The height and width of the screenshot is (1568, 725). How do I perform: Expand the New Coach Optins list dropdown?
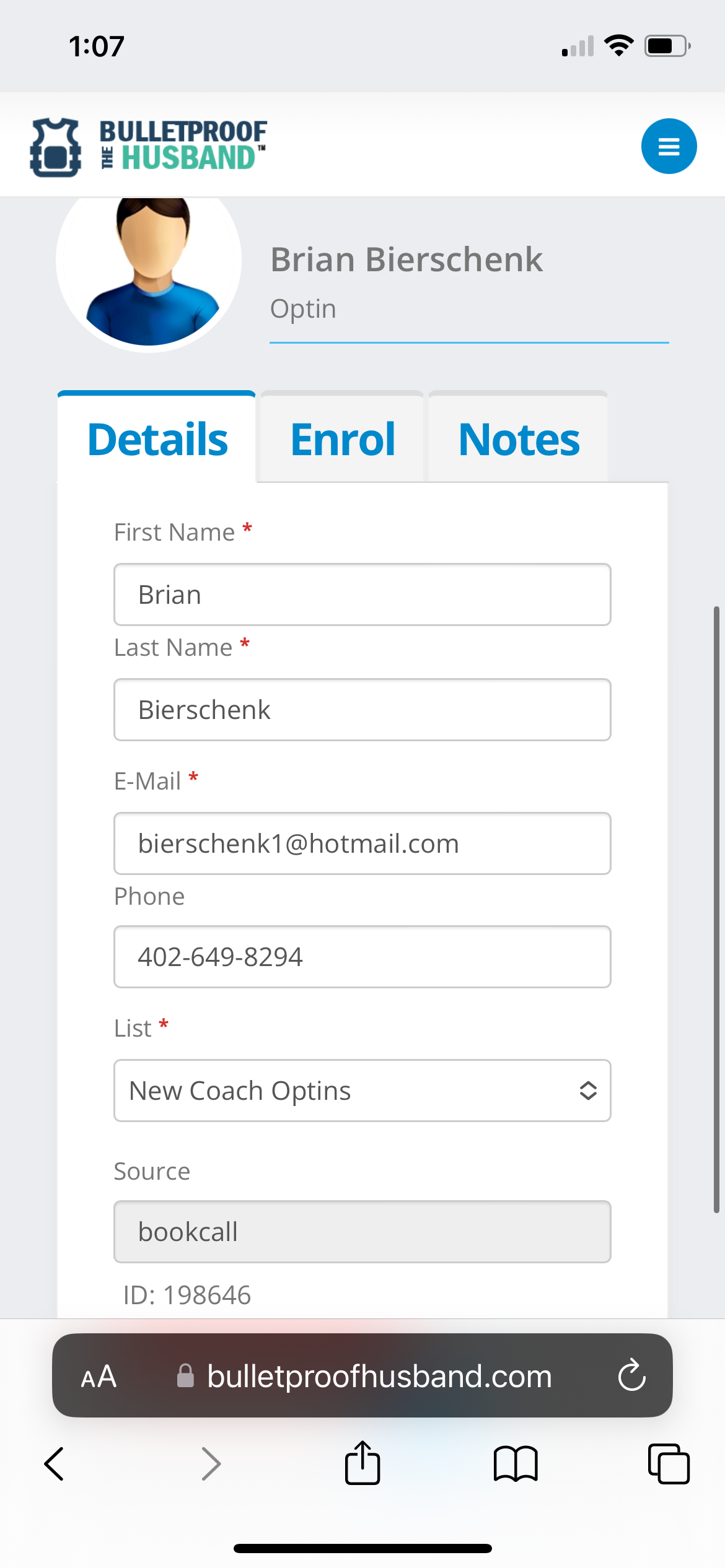tap(362, 1091)
